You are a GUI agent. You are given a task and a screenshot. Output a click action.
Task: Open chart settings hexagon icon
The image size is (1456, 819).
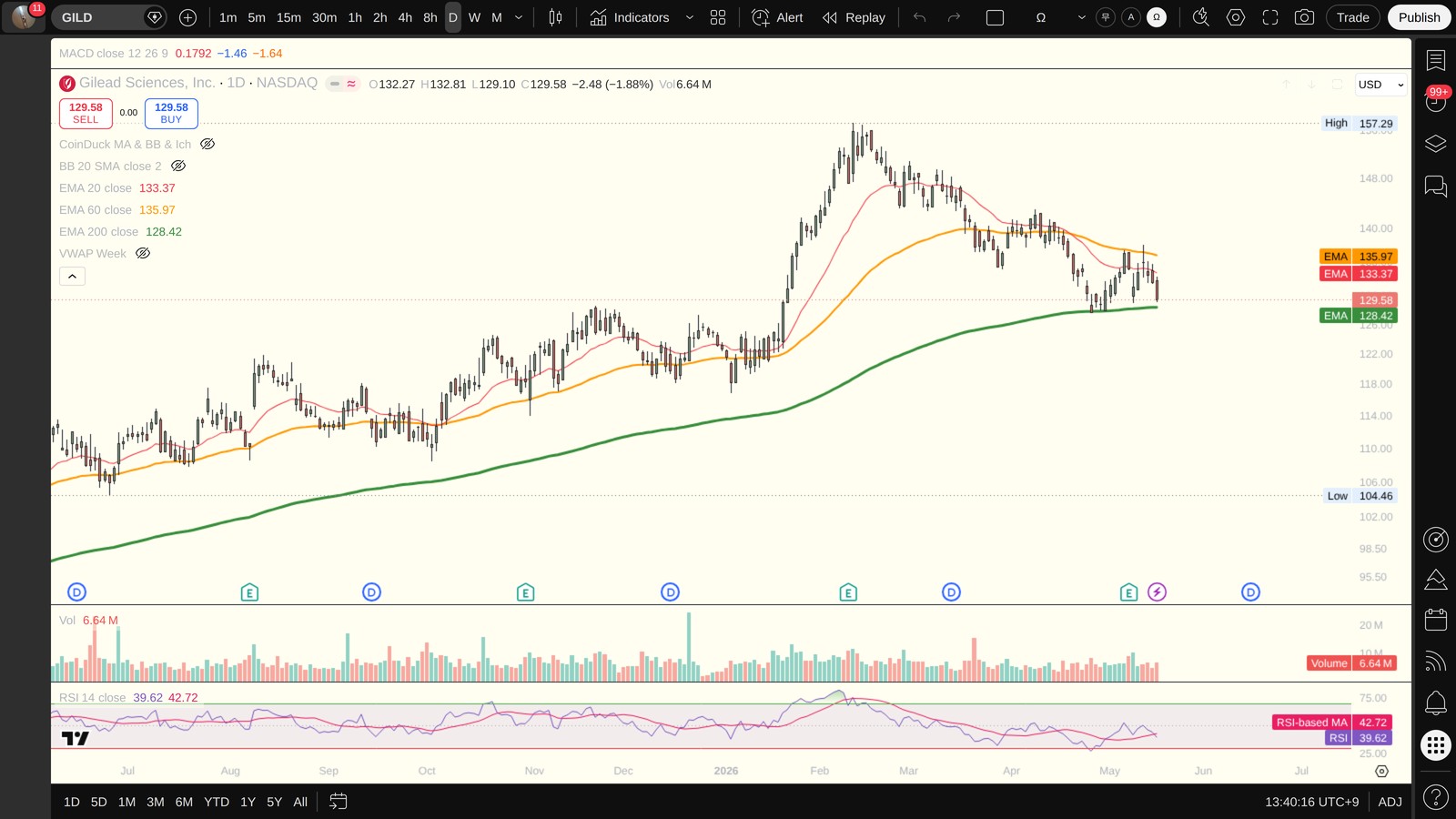click(x=1236, y=17)
